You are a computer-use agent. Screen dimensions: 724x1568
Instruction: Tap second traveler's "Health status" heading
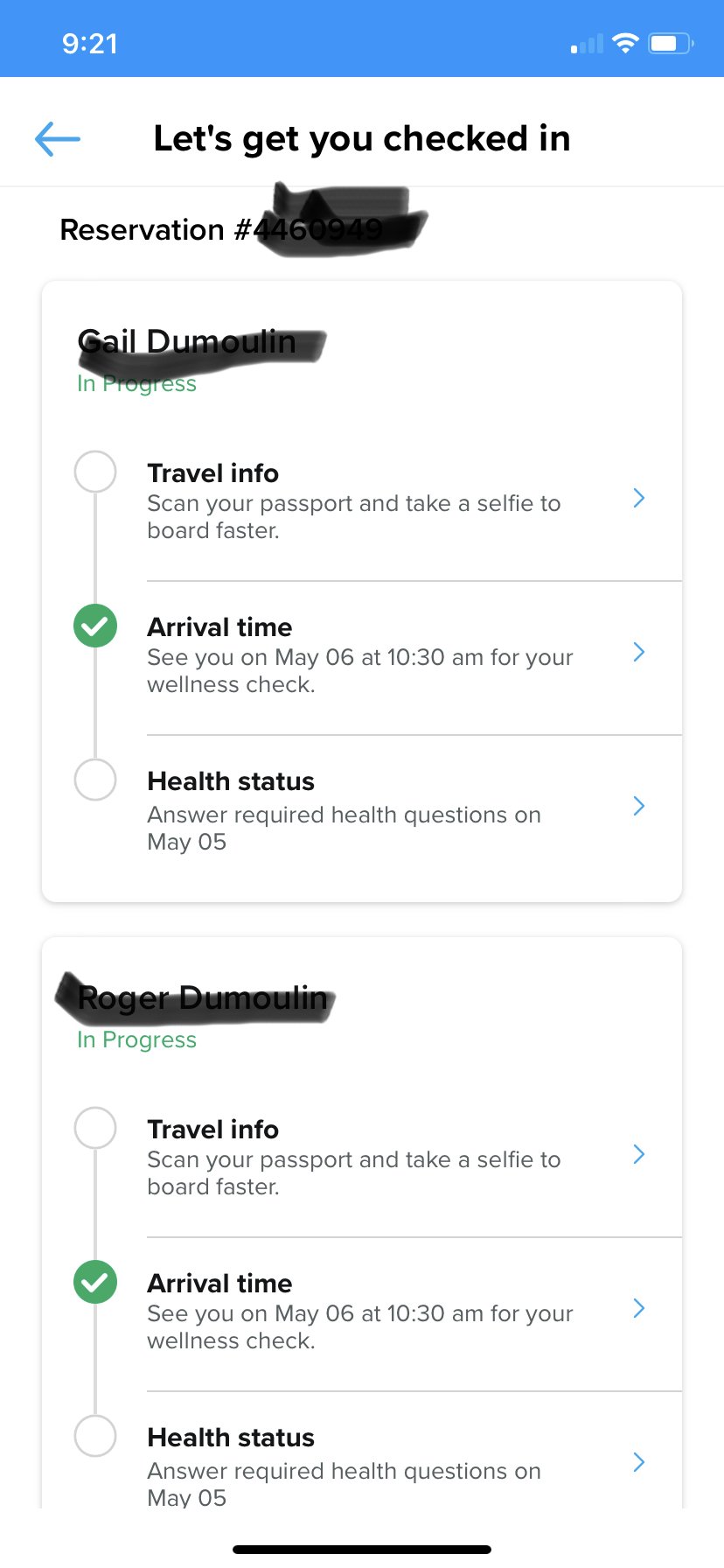[231, 1438]
